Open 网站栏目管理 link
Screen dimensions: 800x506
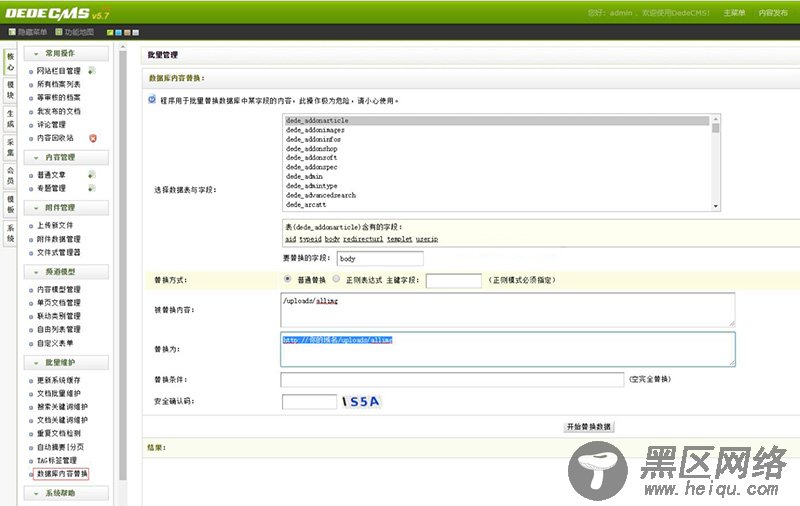[59, 70]
